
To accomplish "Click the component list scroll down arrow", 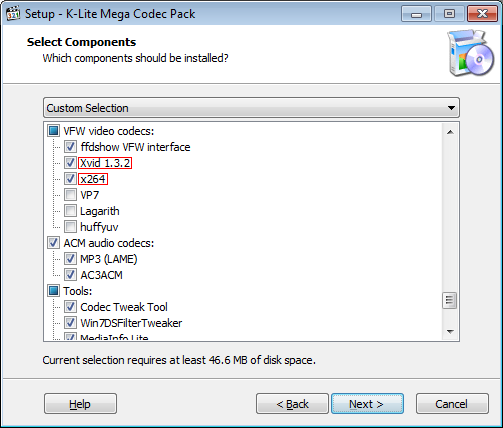I will coord(450,331).
